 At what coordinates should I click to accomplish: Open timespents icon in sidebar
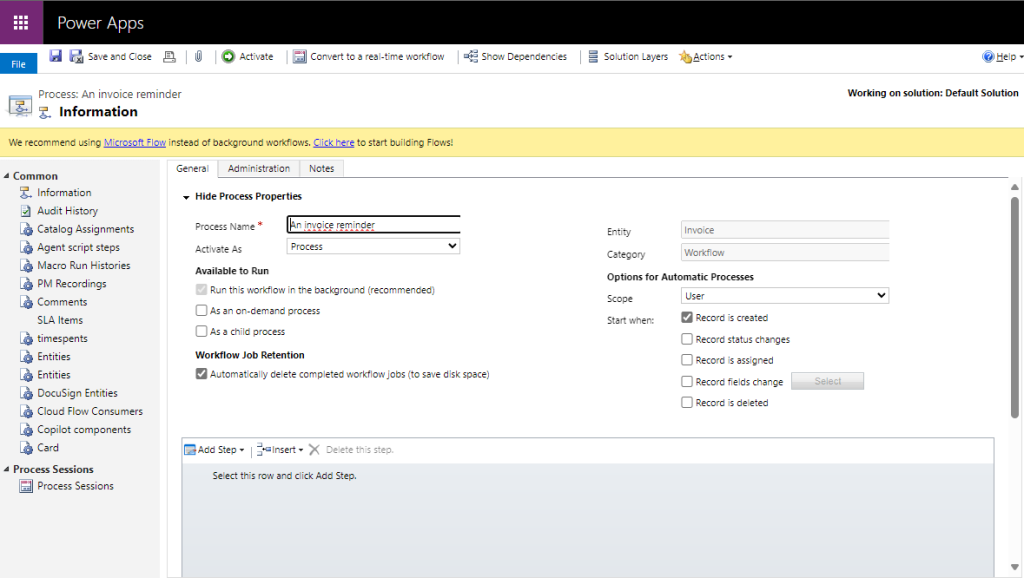[x=26, y=338]
